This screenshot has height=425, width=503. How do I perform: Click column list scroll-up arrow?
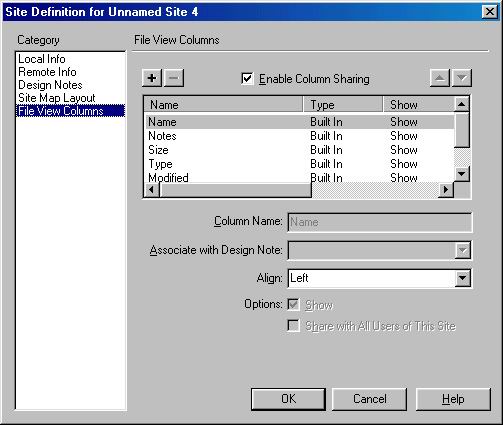pos(462,104)
